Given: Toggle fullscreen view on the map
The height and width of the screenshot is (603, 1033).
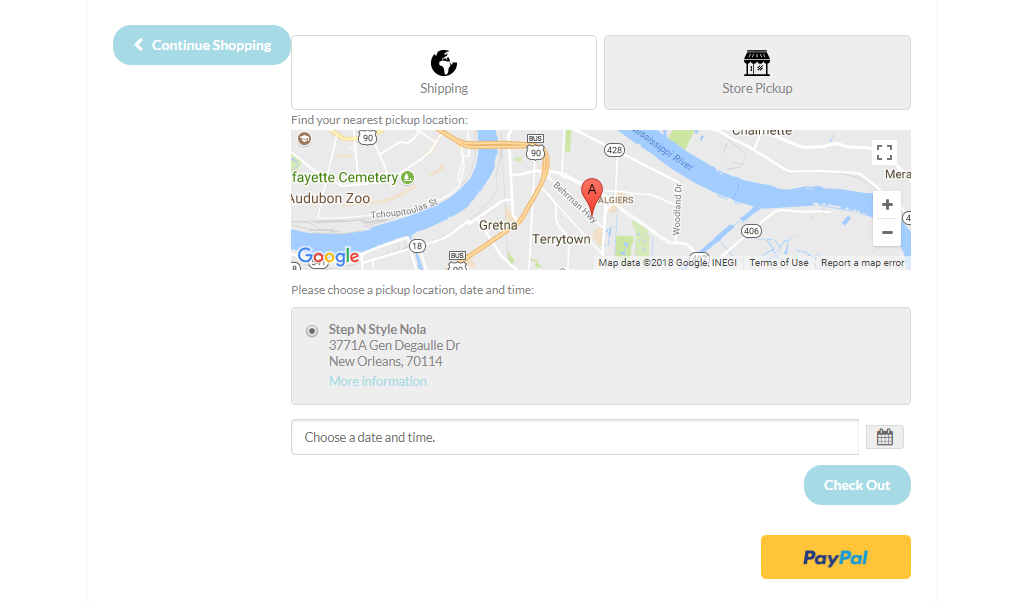Looking at the screenshot, I should (x=884, y=152).
